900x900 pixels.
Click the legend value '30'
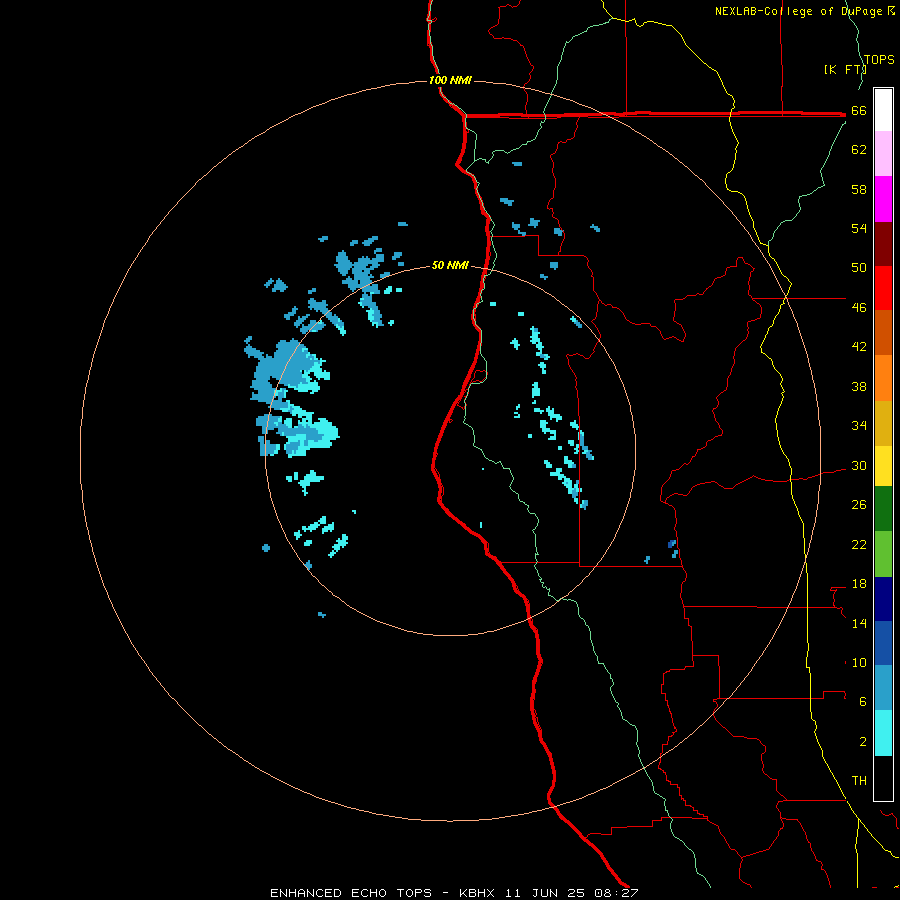(859, 465)
